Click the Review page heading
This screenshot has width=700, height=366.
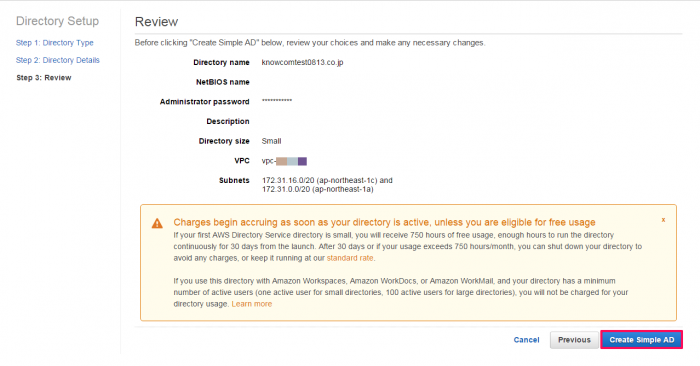click(x=156, y=21)
